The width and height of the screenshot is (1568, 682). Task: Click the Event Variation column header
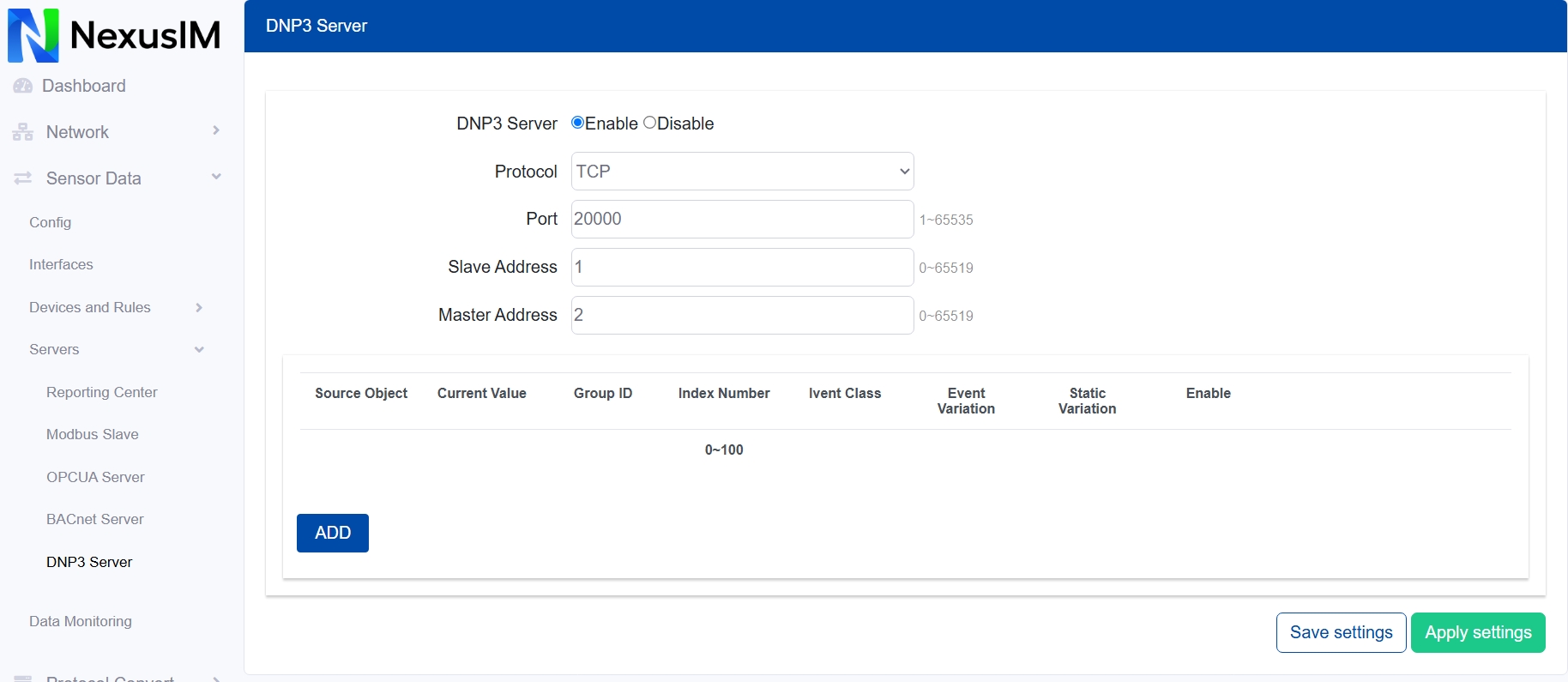(966, 401)
